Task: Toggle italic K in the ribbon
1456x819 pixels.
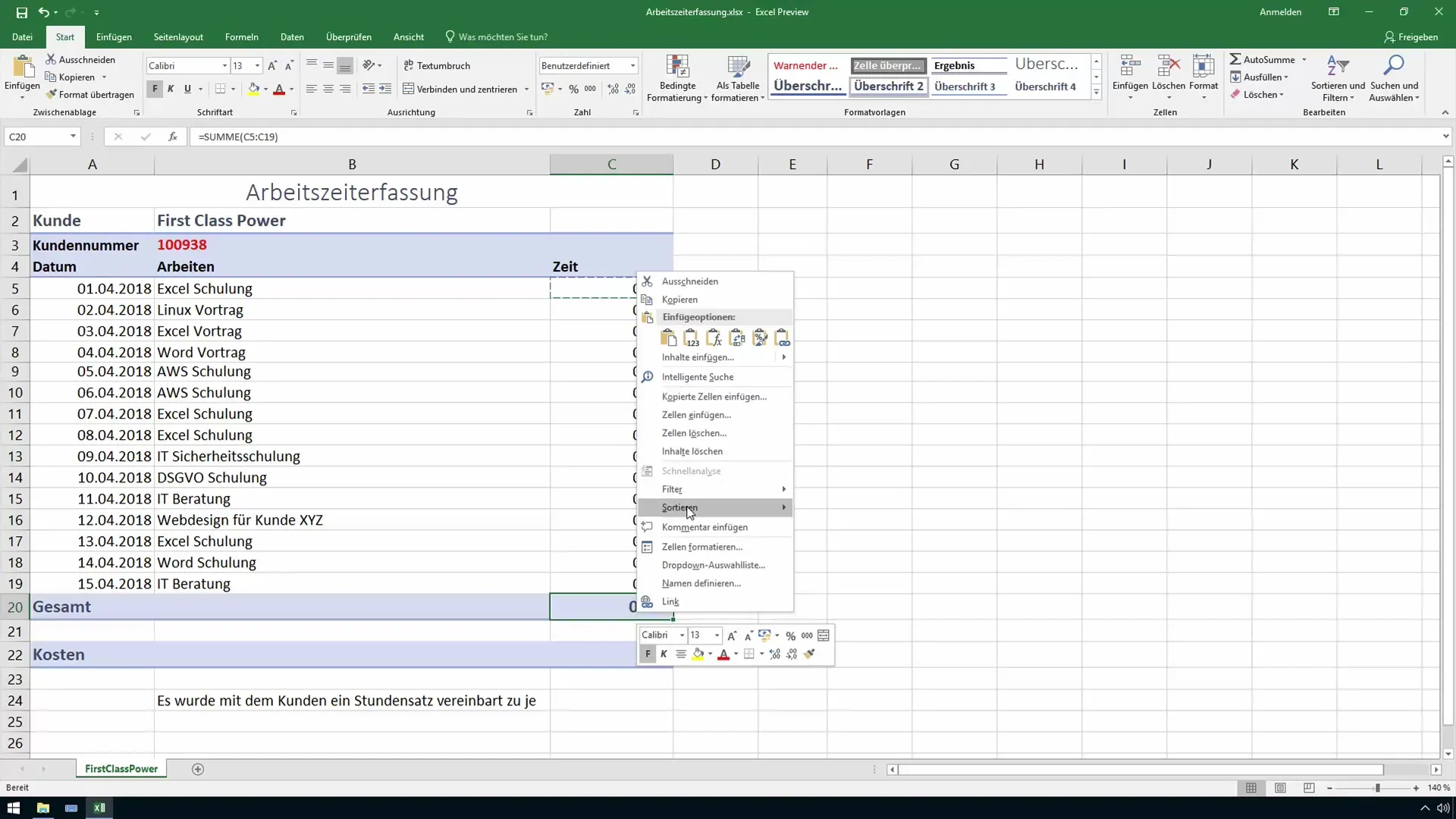Action: (171, 89)
